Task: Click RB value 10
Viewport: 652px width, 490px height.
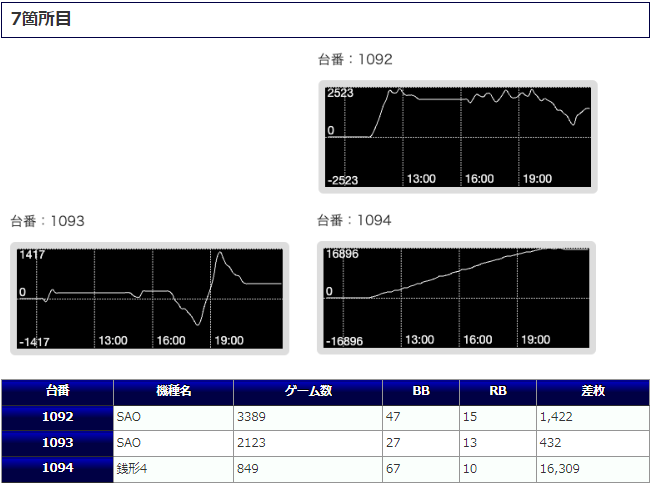Action: click(470, 469)
